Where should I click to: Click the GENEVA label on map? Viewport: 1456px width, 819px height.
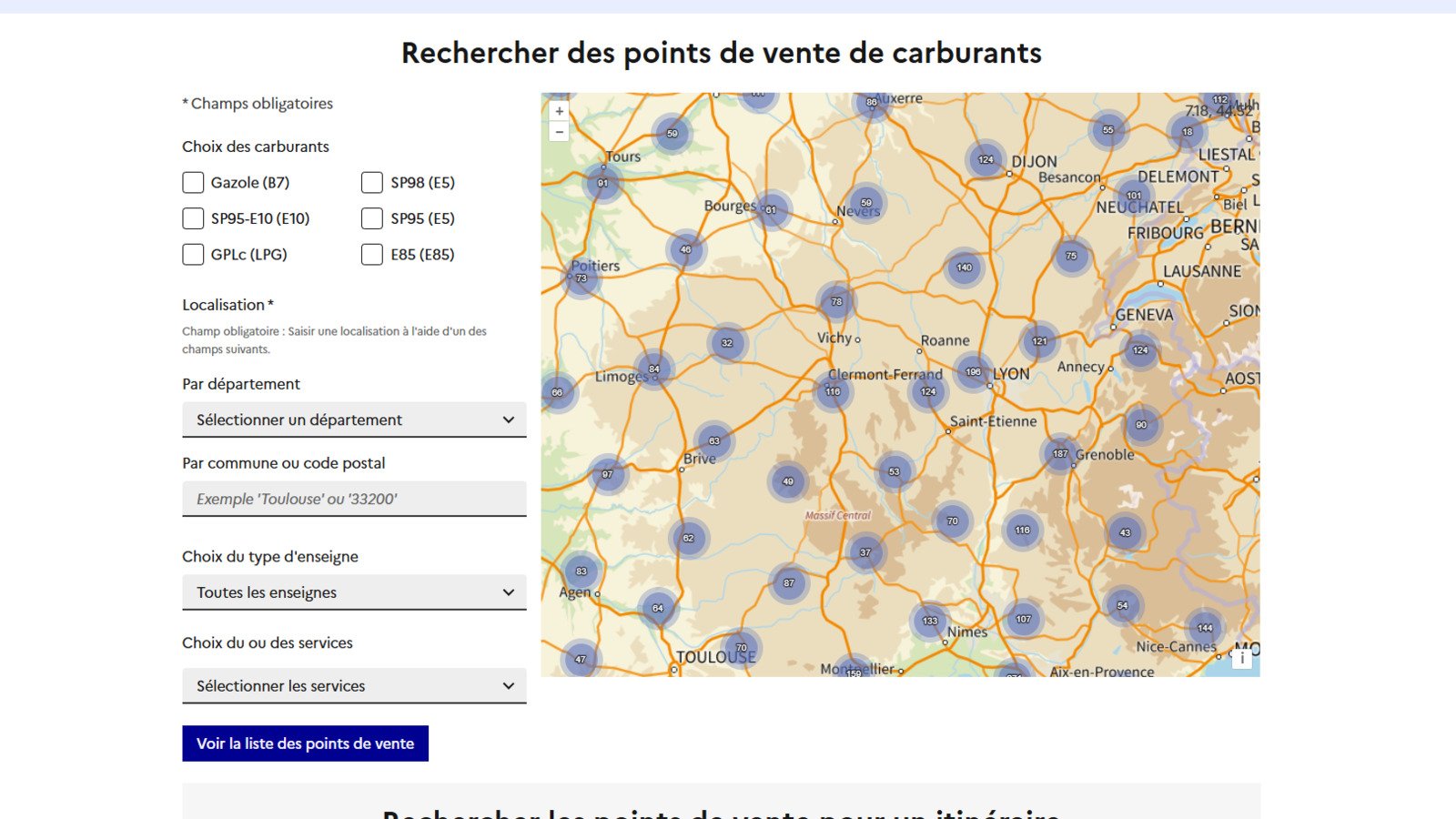(x=1144, y=315)
